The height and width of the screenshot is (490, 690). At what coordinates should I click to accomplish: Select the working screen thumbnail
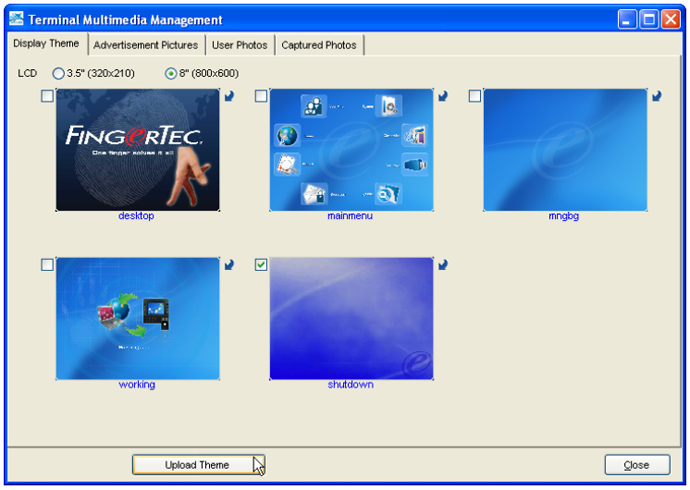[138, 319]
